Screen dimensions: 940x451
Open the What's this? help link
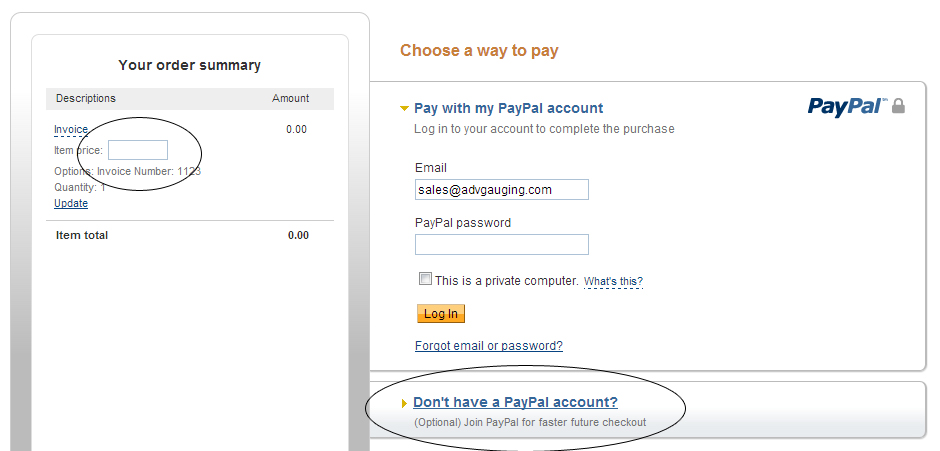613,281
